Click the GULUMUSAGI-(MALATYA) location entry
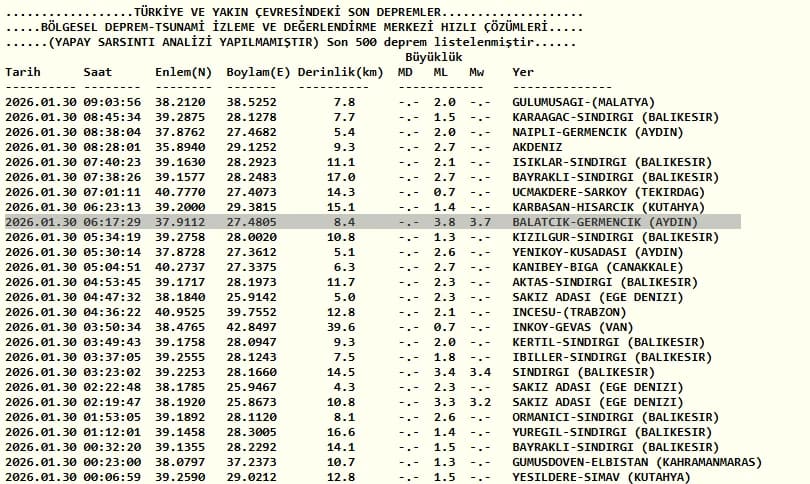 (x=583, y=102)
